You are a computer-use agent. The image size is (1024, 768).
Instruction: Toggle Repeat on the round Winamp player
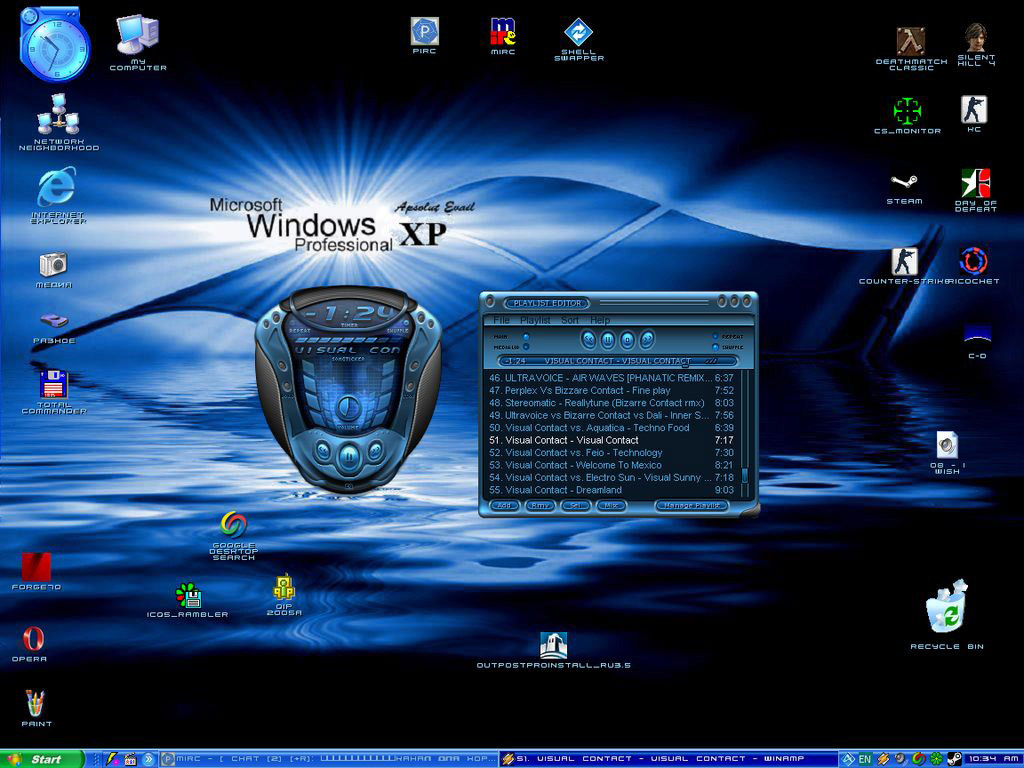pyautogui.click(x=299, y=331)
